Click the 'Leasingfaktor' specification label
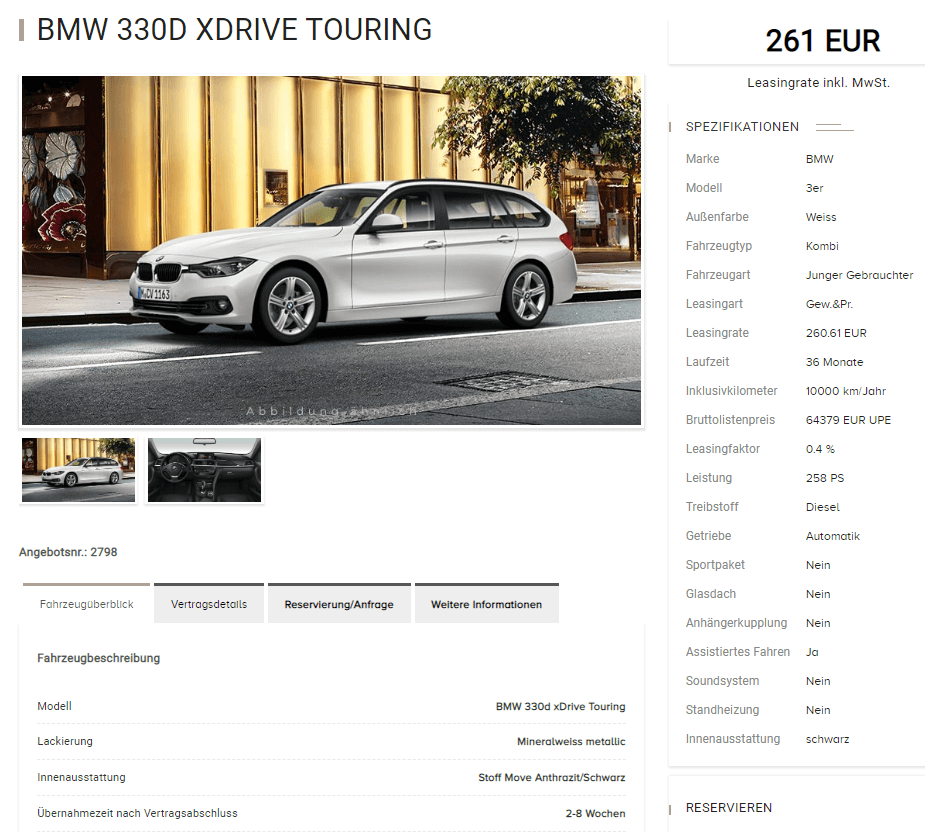This screenshot has height=832, width=925. pos(723,449)
